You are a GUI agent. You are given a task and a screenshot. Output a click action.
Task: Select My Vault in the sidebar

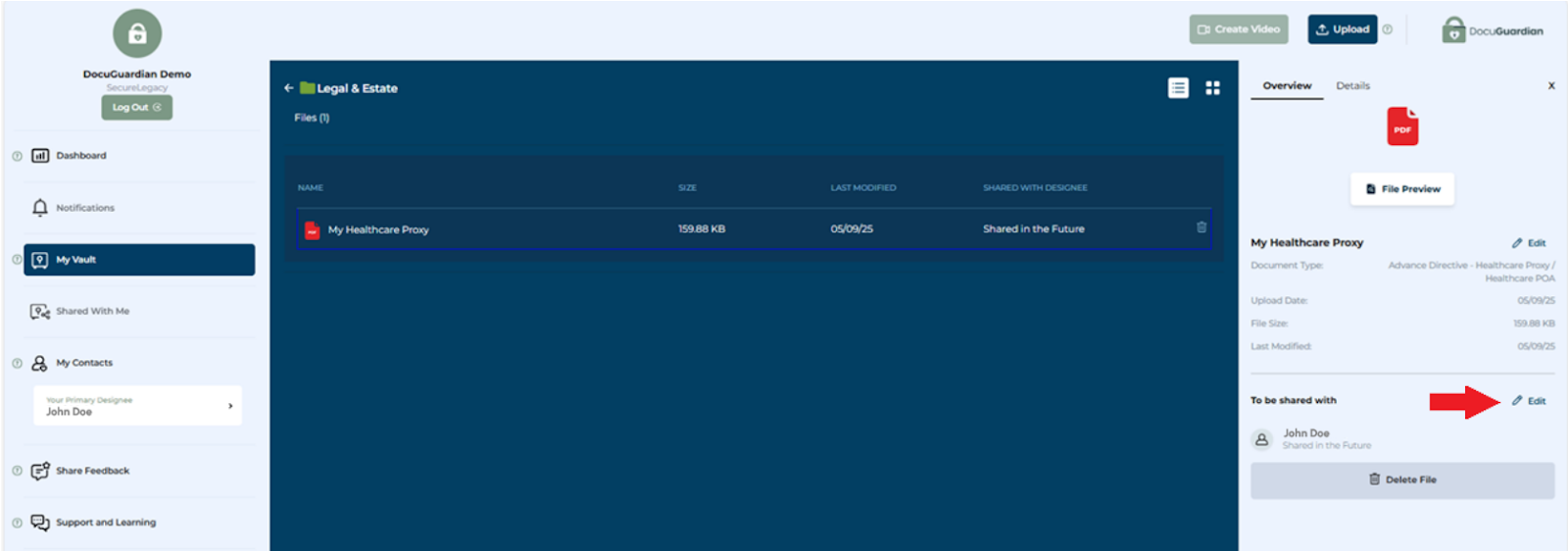[139, 260]
